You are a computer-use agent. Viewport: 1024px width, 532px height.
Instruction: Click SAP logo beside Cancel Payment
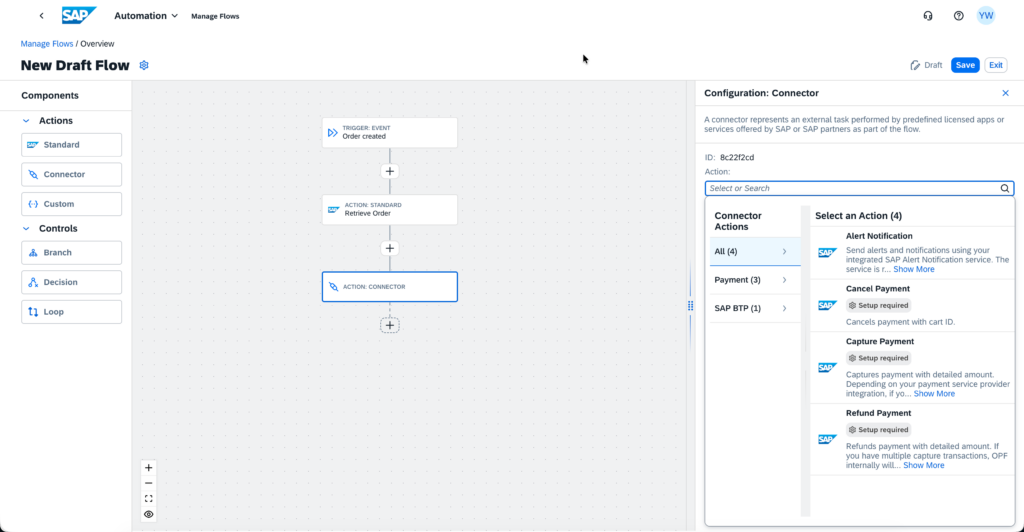point(827,305)
